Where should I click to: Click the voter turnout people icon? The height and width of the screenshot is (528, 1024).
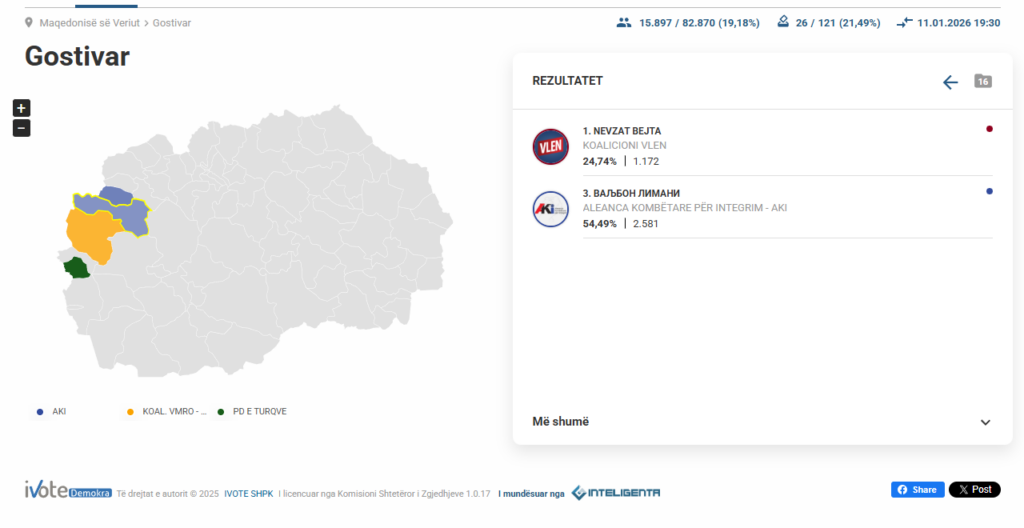[x=624, y=22]
